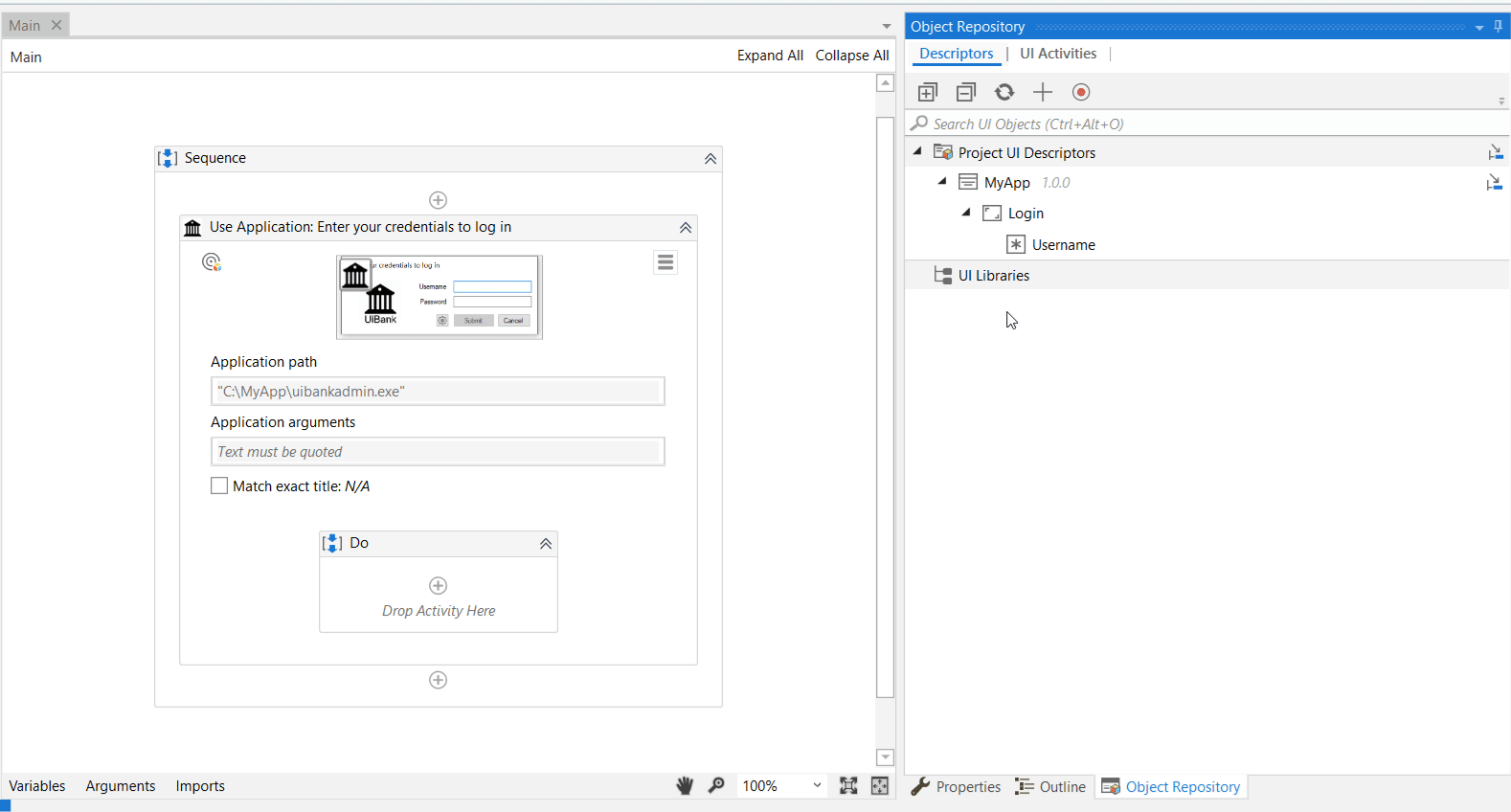Collapse the Sequence activity
Viewport: 1511px width, 812px height.
click(x=710, y=159)
